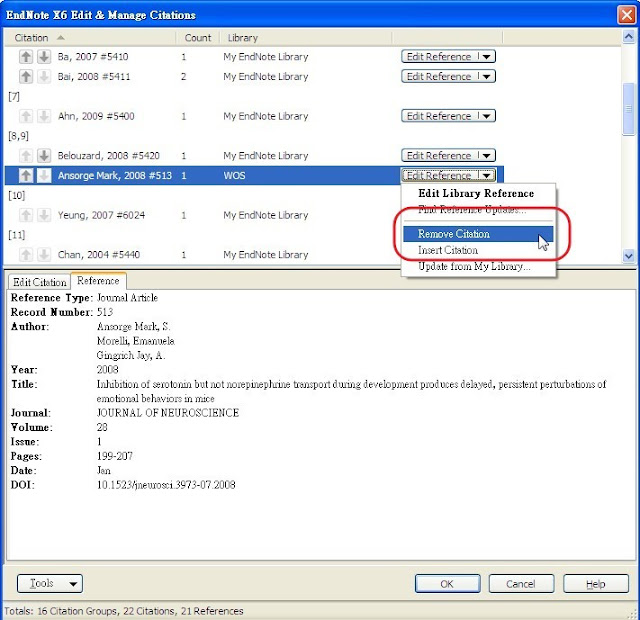Click the [11] citation group label
The image size is (640, 620).
coord(16,235)
